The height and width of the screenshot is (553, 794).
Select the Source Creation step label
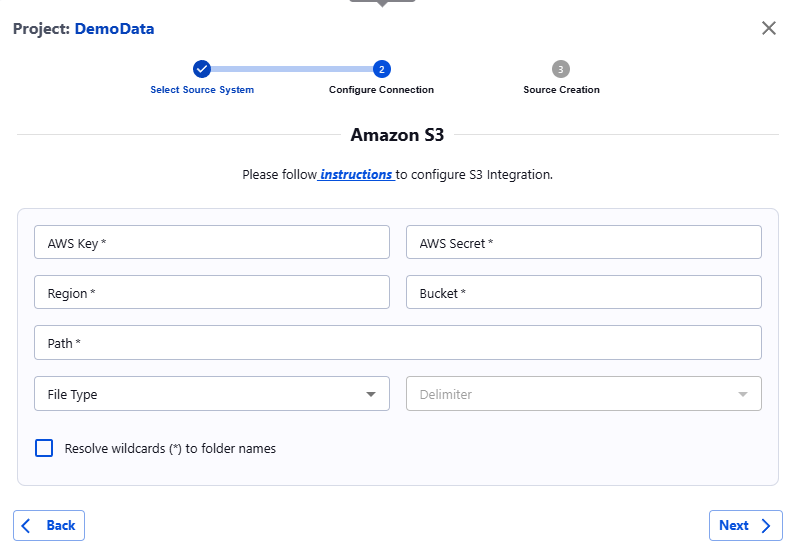tap(561, 90)
